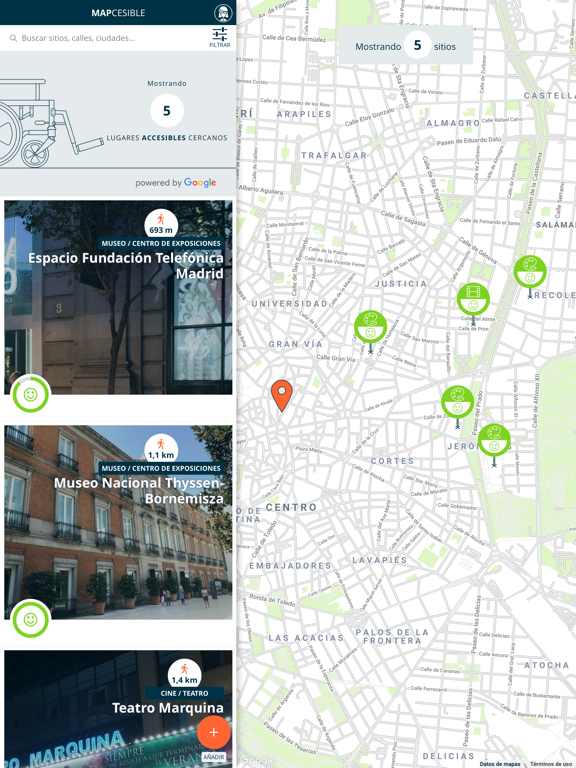Select the museum marker near Gran Vía

[371, 328]
